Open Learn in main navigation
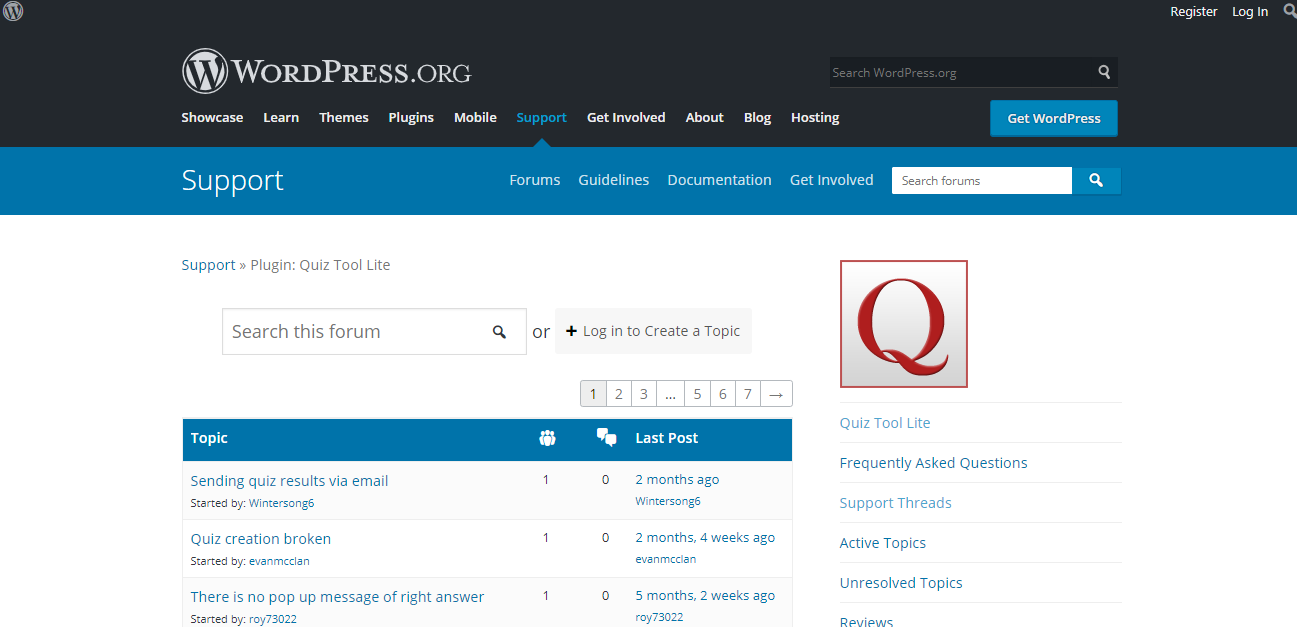This screenshot has height=627, width=1297. tap(281, 118)
